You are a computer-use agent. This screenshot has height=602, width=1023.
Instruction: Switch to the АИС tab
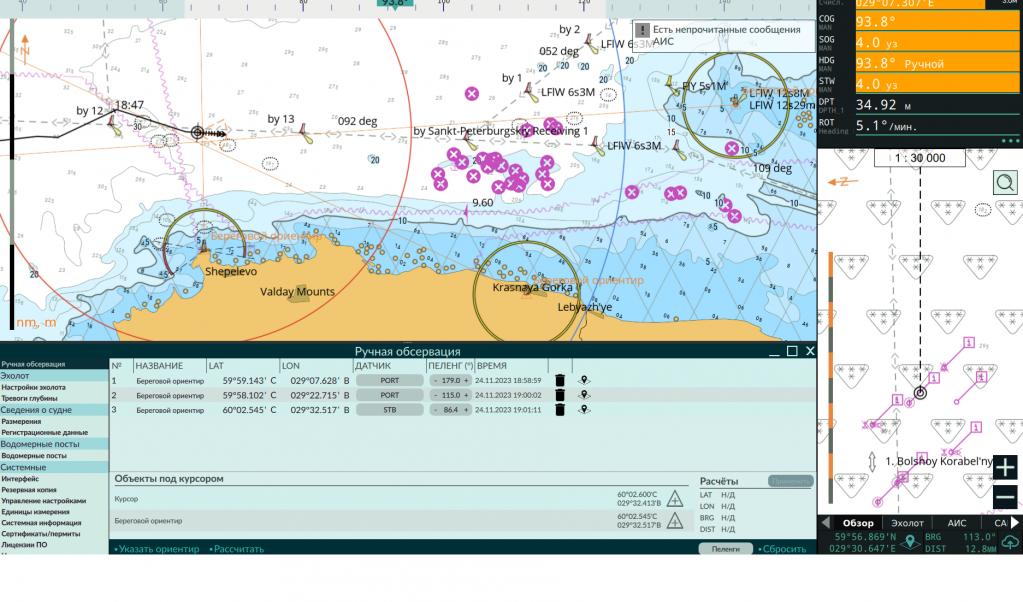(956, 523)
